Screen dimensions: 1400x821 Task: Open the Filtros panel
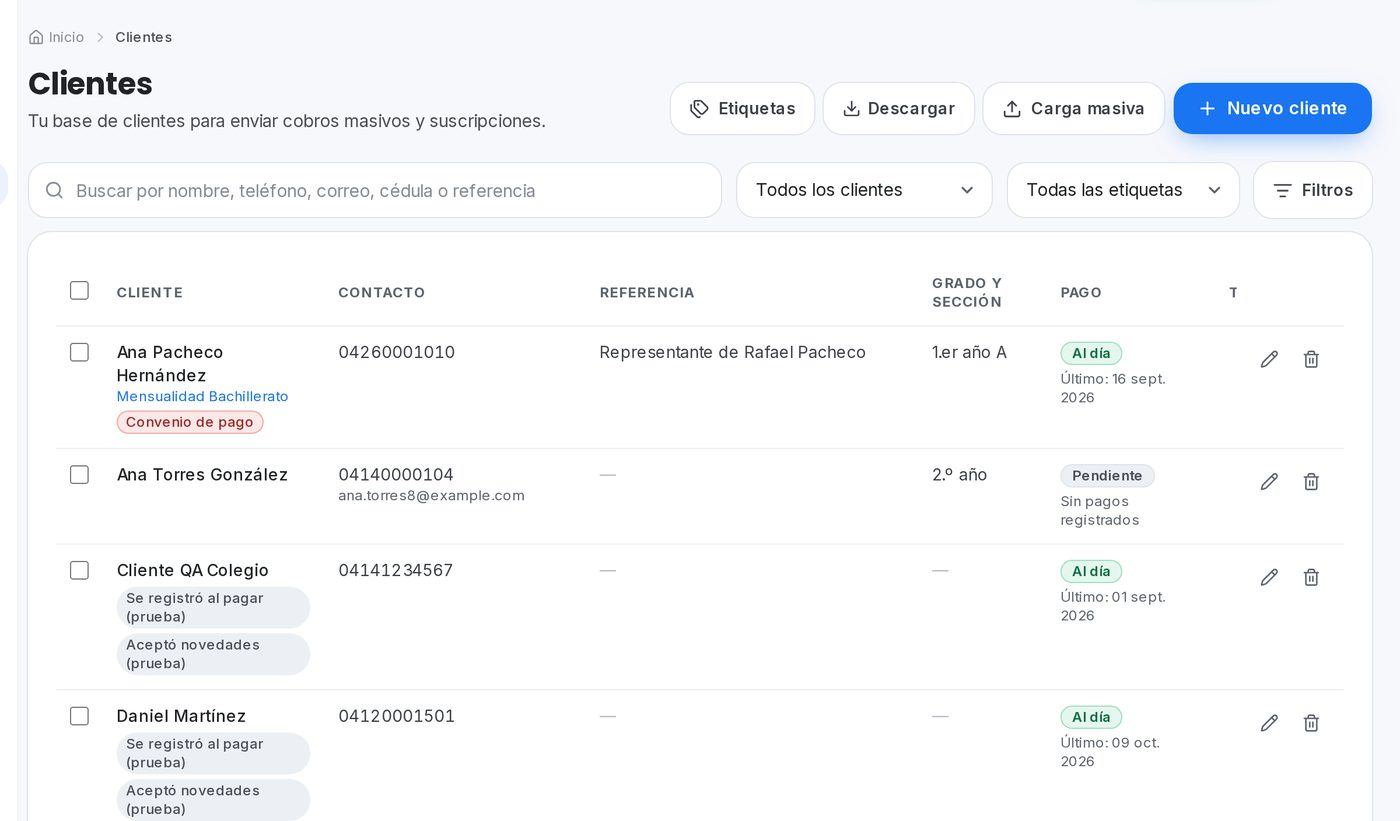[x=1312, y=190]
